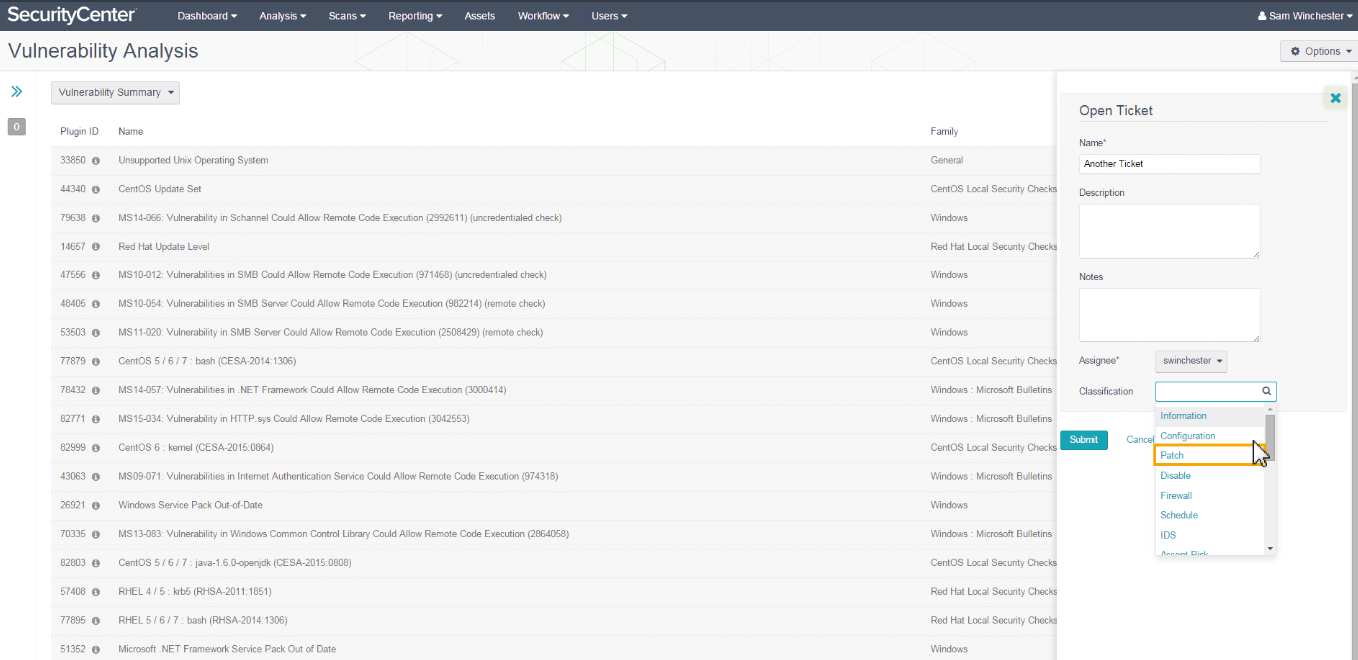Open info icon next to plugin 48405

coord(96,304)
